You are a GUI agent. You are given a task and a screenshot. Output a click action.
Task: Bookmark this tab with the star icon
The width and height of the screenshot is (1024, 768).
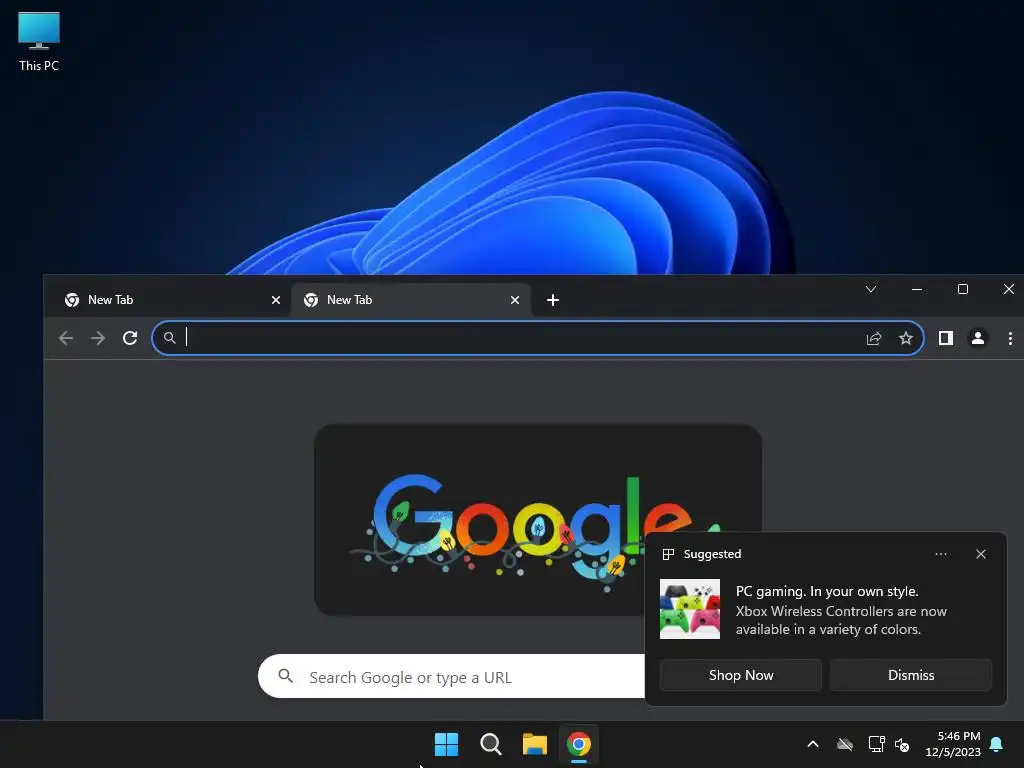pos(906,338)
